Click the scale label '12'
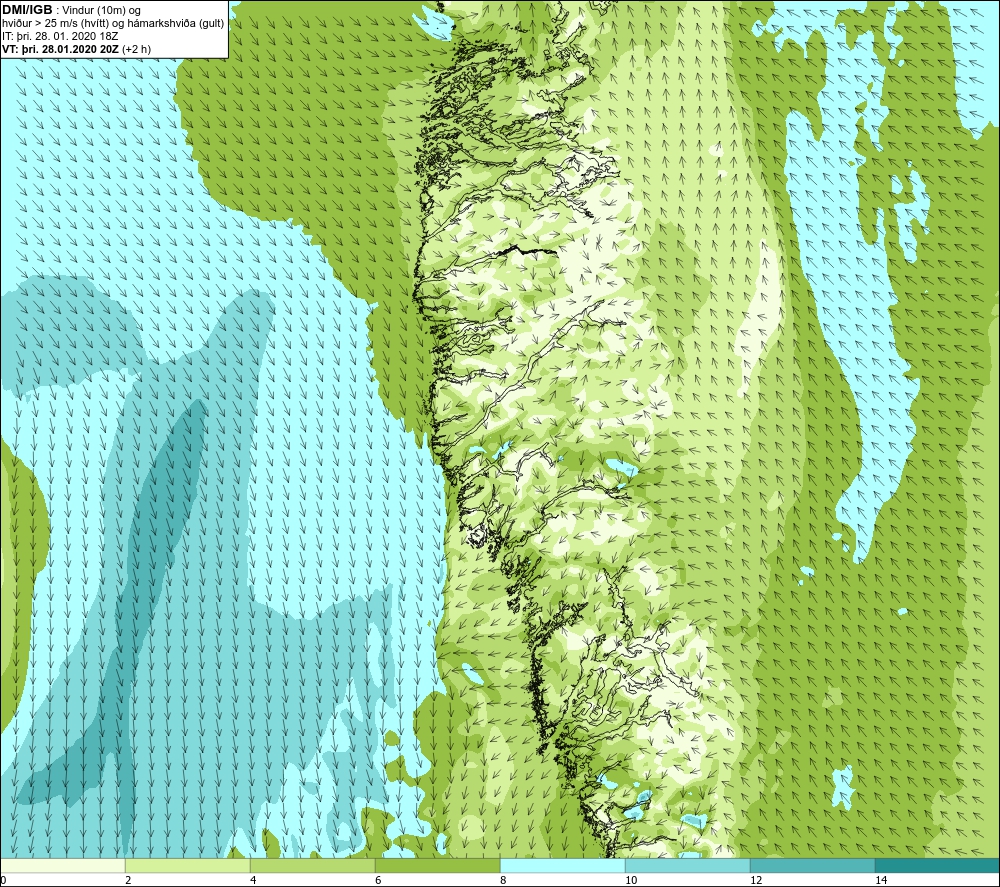 tap(756, 880)
